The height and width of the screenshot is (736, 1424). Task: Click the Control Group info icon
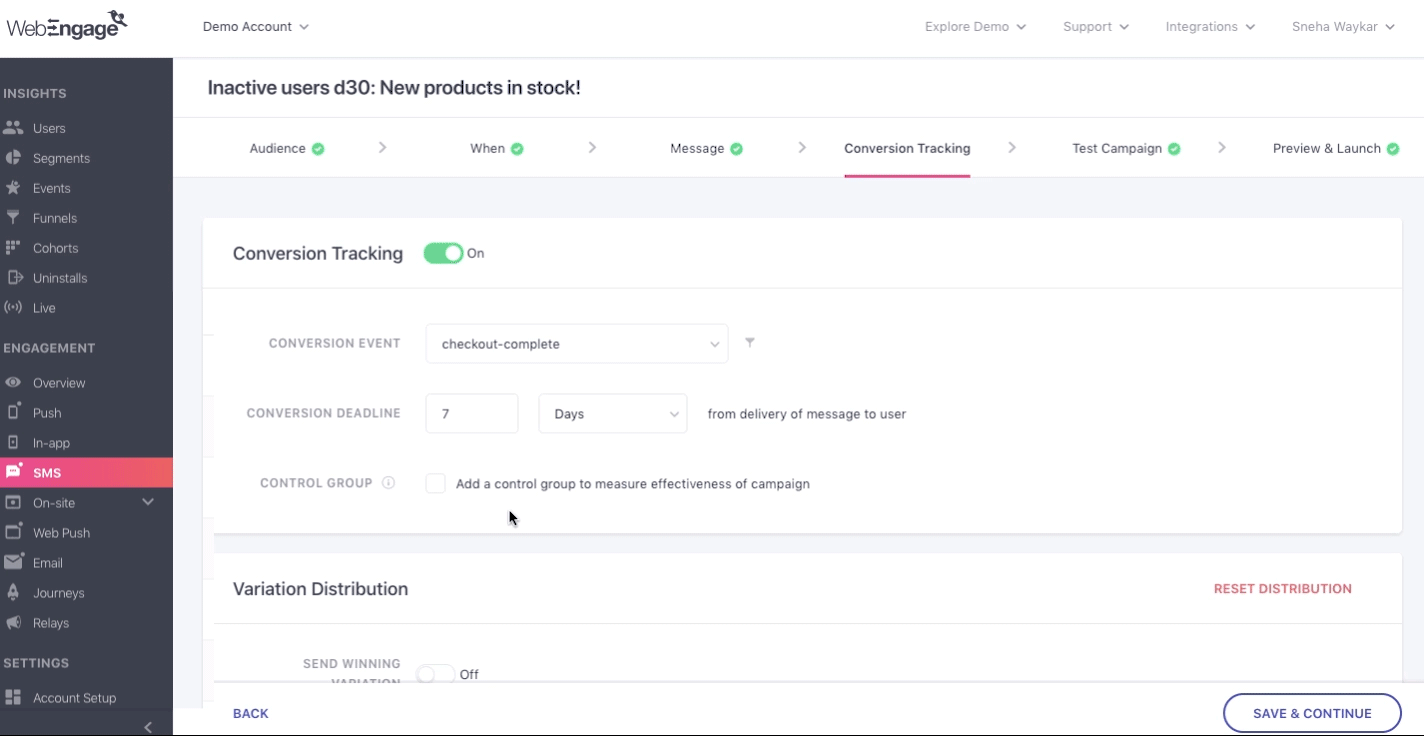coord(389,483)
